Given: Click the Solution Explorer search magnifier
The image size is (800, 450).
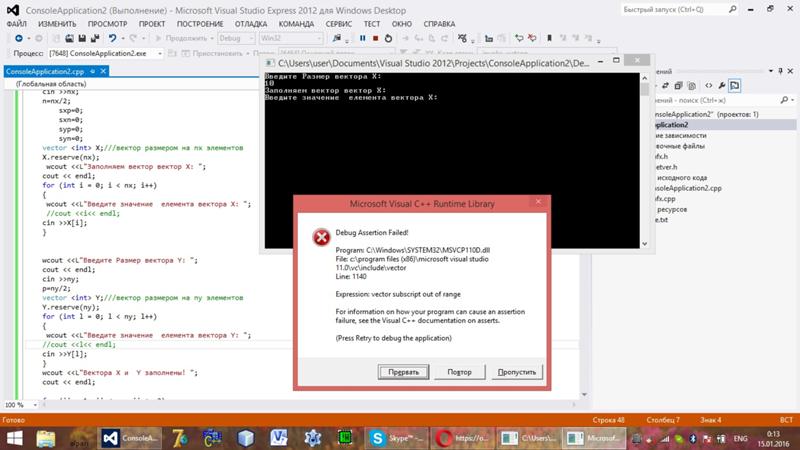Looking at the screenshot, I should click(x=784, y=100).
